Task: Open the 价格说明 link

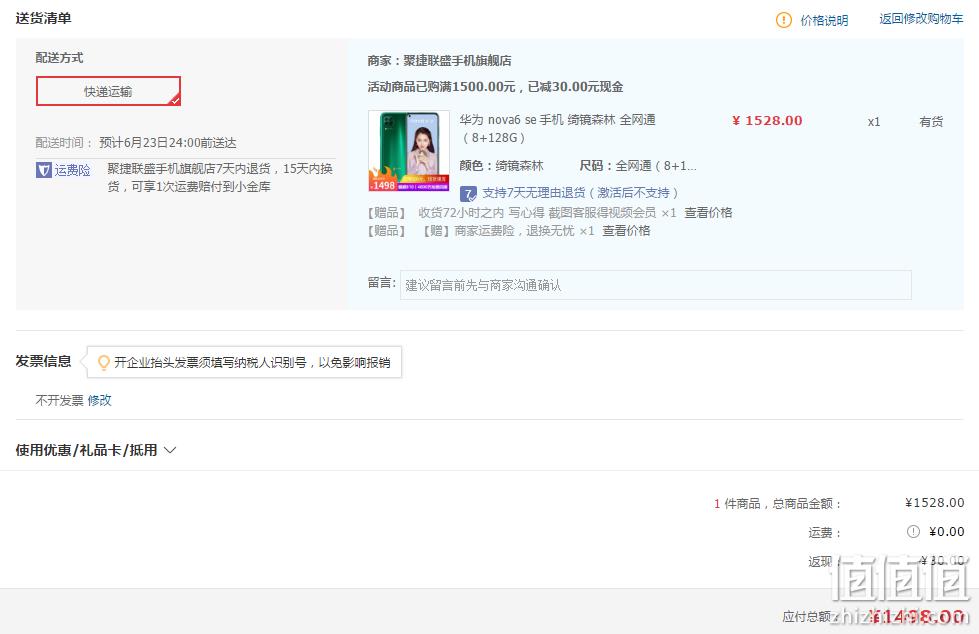Action: (824, 21)
